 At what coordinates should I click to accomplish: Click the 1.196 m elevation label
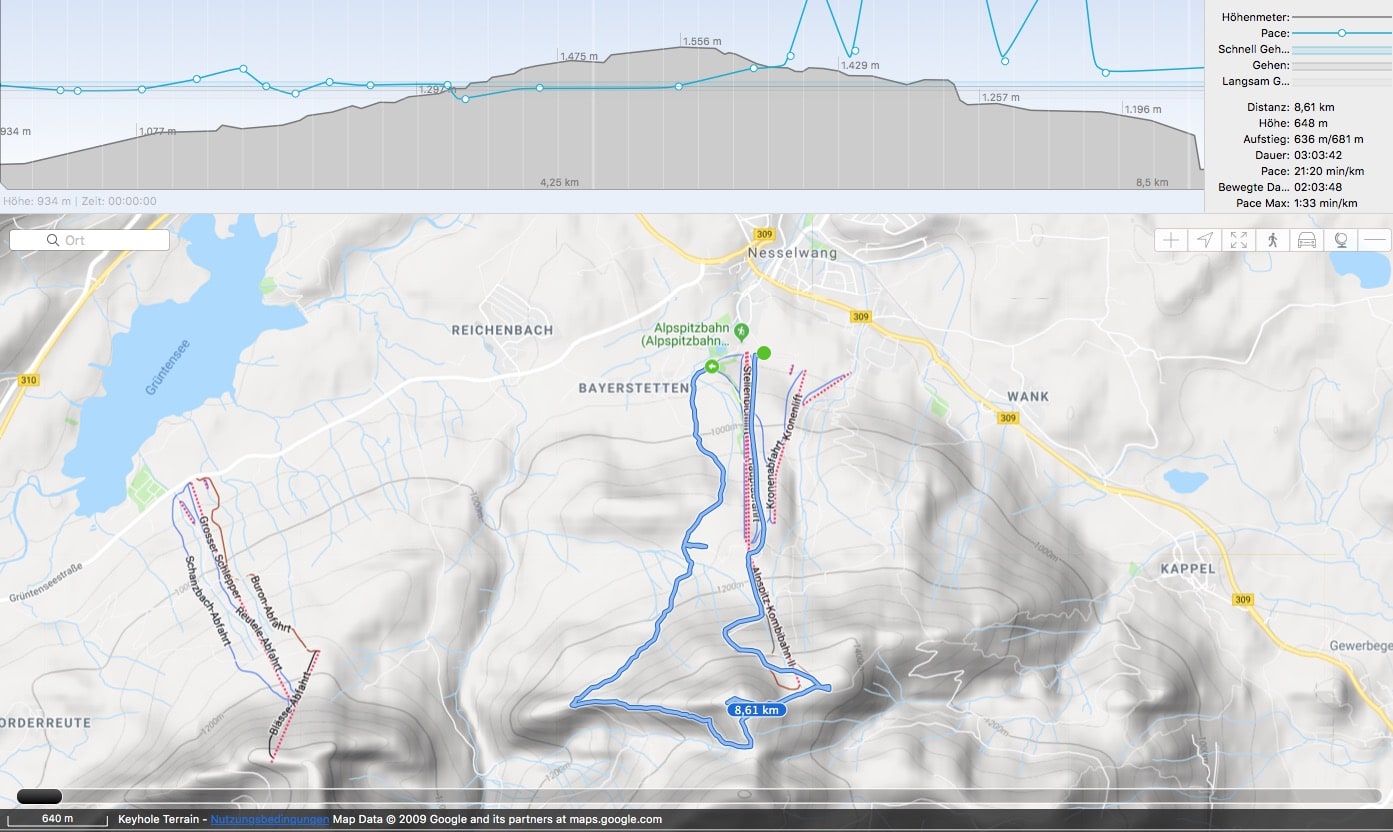(x=1142, y=109)
